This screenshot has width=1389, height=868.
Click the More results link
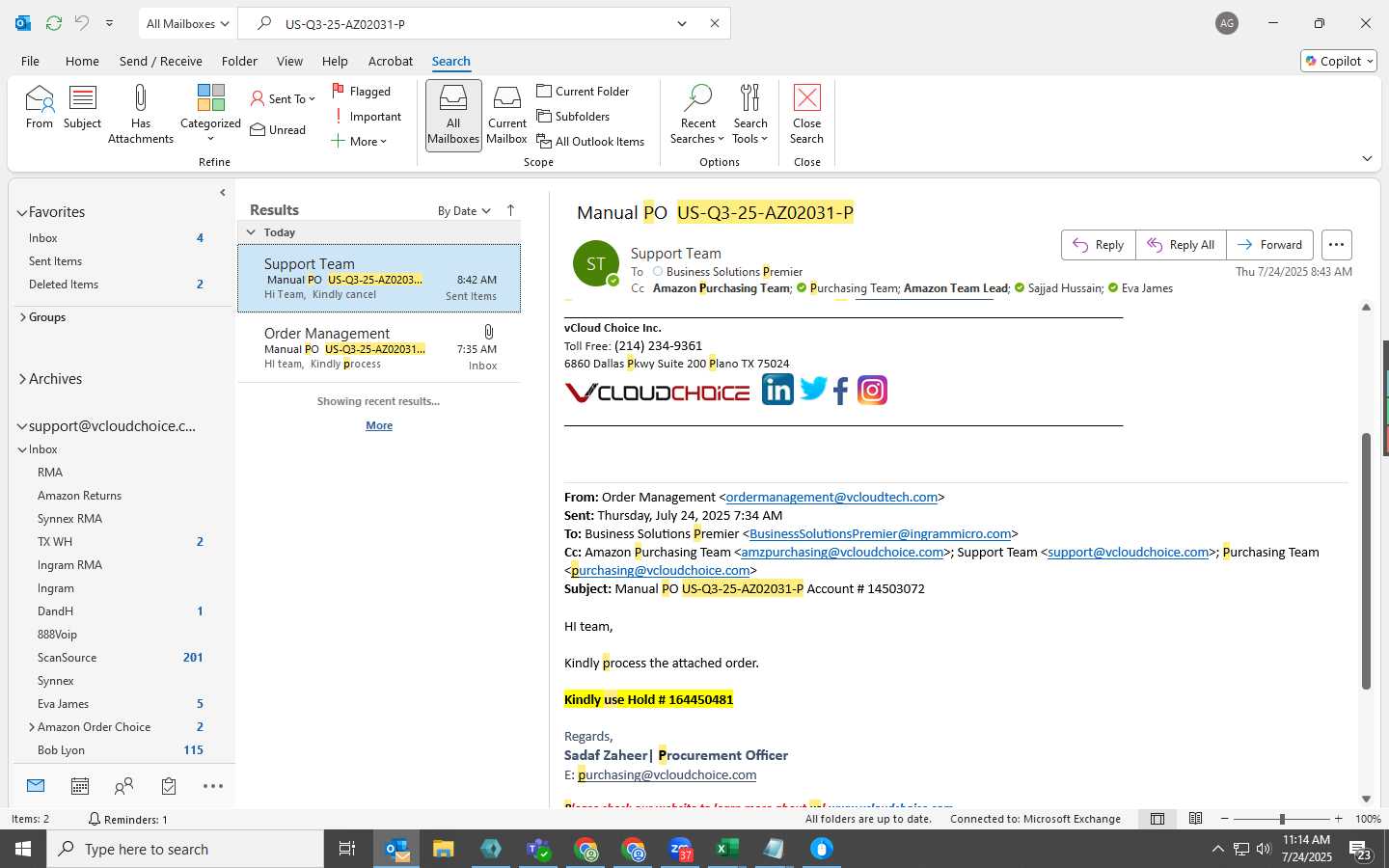coord(379,425)
